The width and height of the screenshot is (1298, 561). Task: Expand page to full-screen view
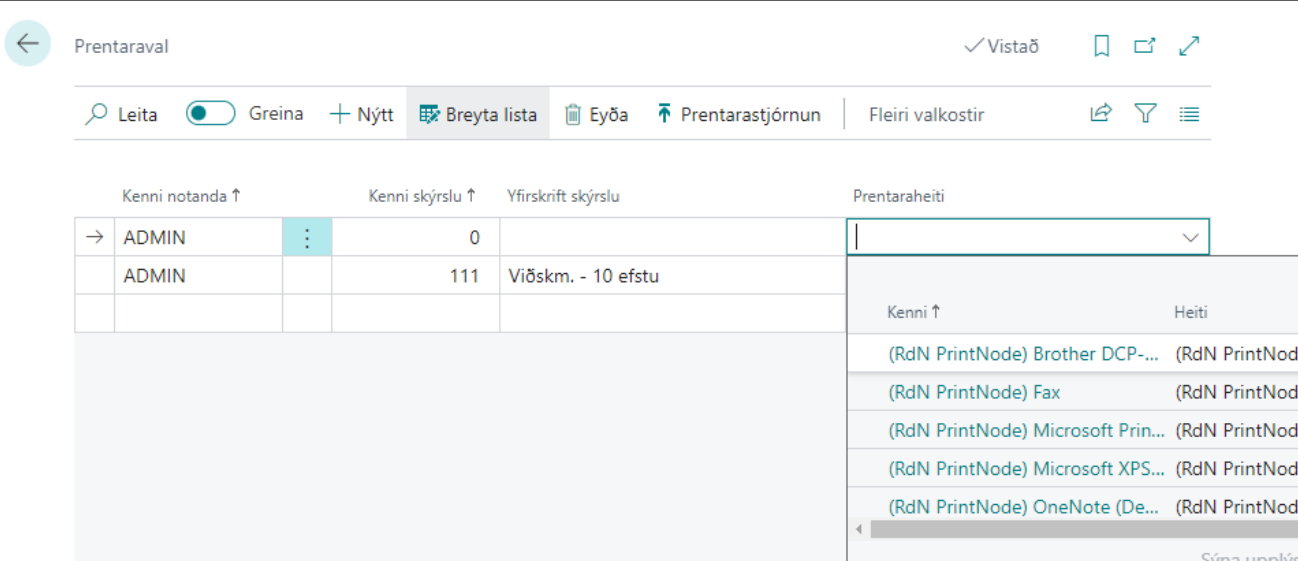[1189, 46]
